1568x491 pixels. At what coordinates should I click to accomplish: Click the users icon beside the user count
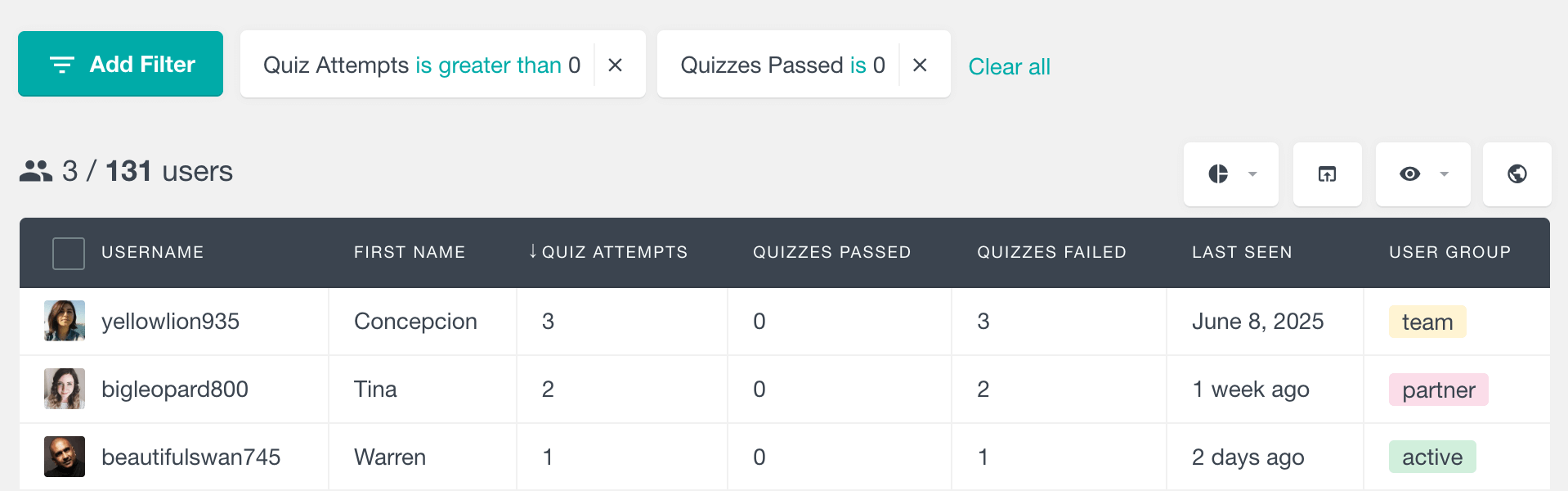pyautogui.click(x=34, y=171)
